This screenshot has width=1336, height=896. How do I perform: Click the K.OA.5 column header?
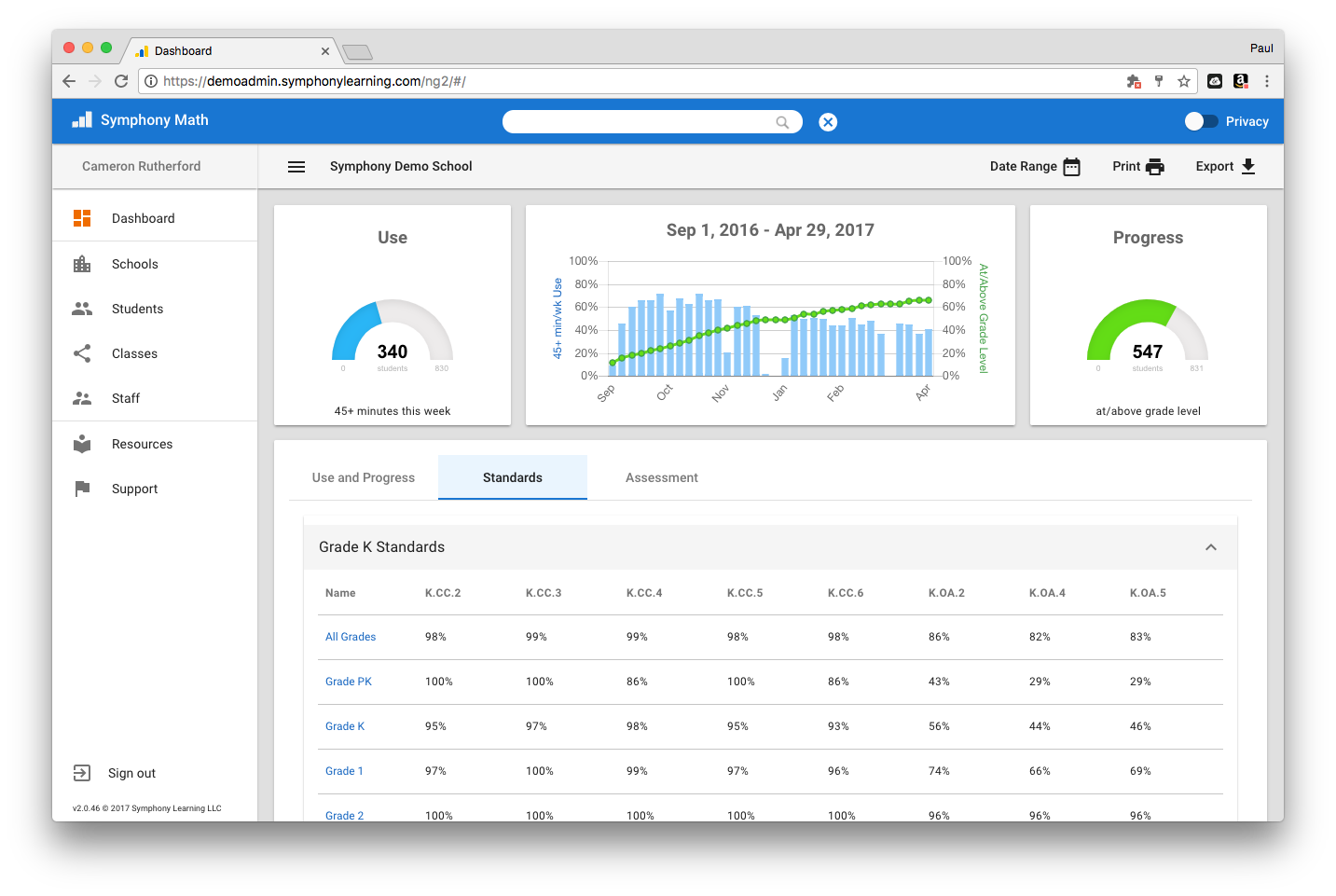1148,593
